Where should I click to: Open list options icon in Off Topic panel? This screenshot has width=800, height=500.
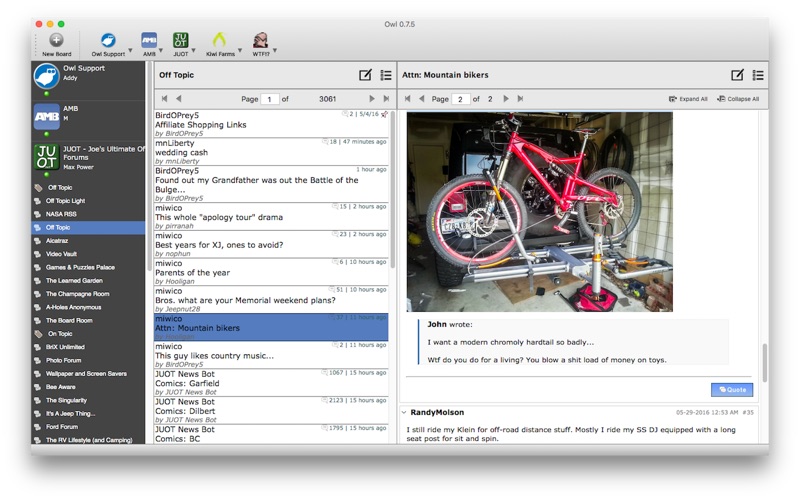point(386,75)
